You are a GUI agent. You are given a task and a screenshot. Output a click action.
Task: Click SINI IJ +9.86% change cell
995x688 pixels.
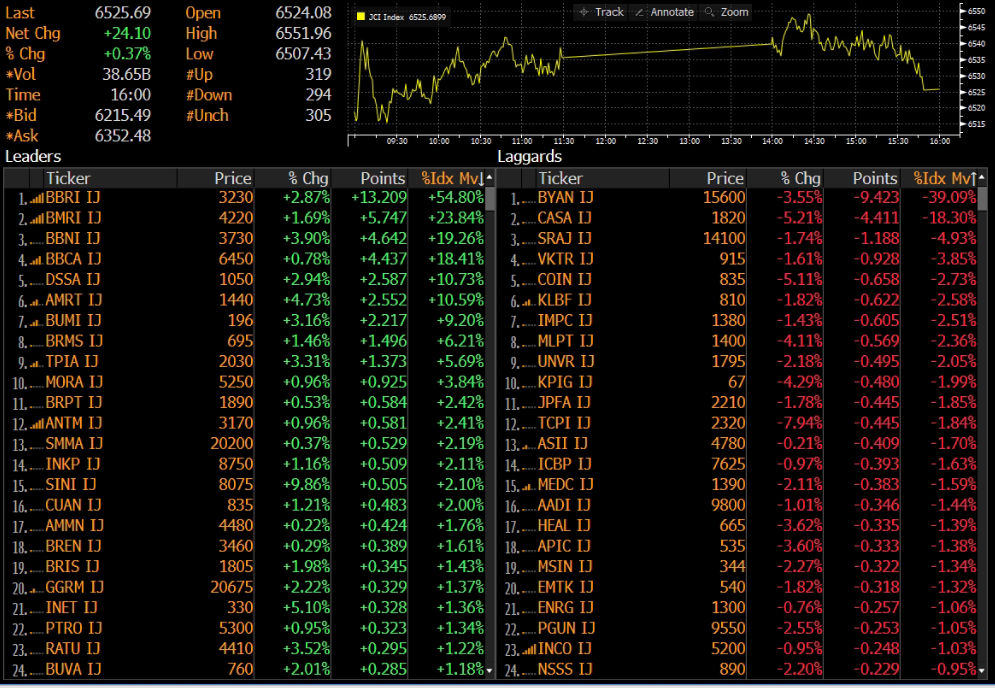tap(306, 485)
